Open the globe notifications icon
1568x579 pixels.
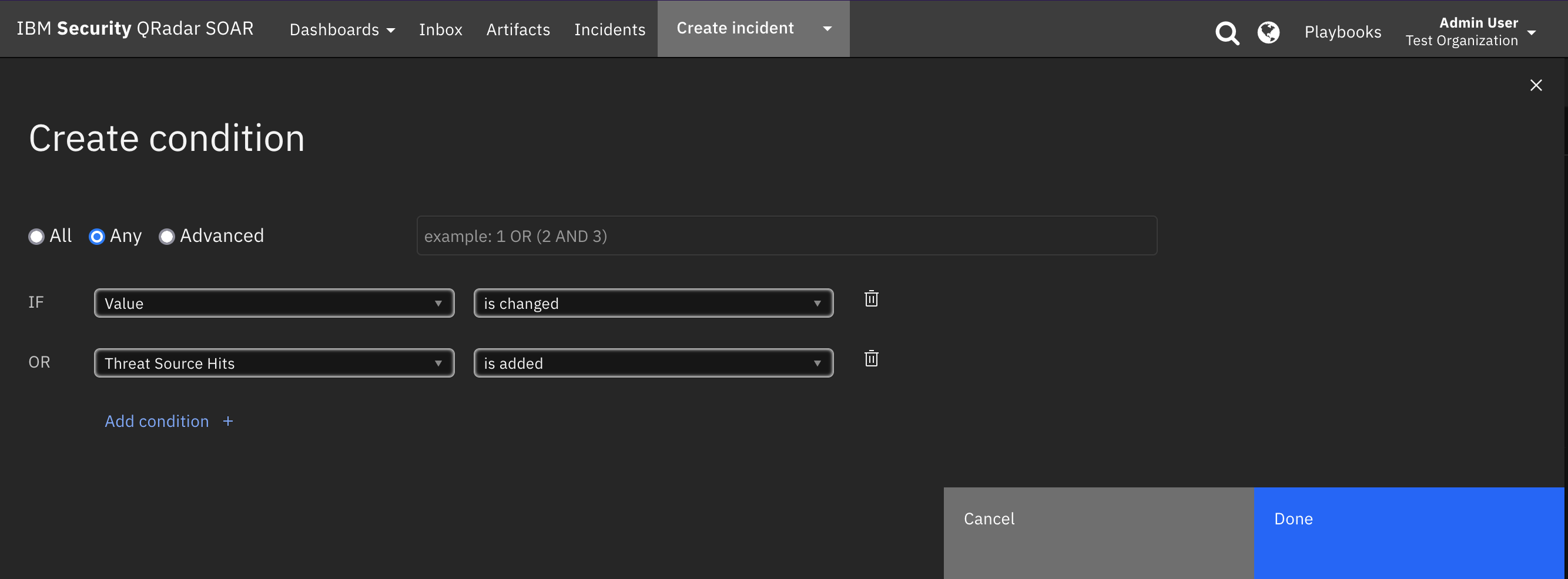1268,32
